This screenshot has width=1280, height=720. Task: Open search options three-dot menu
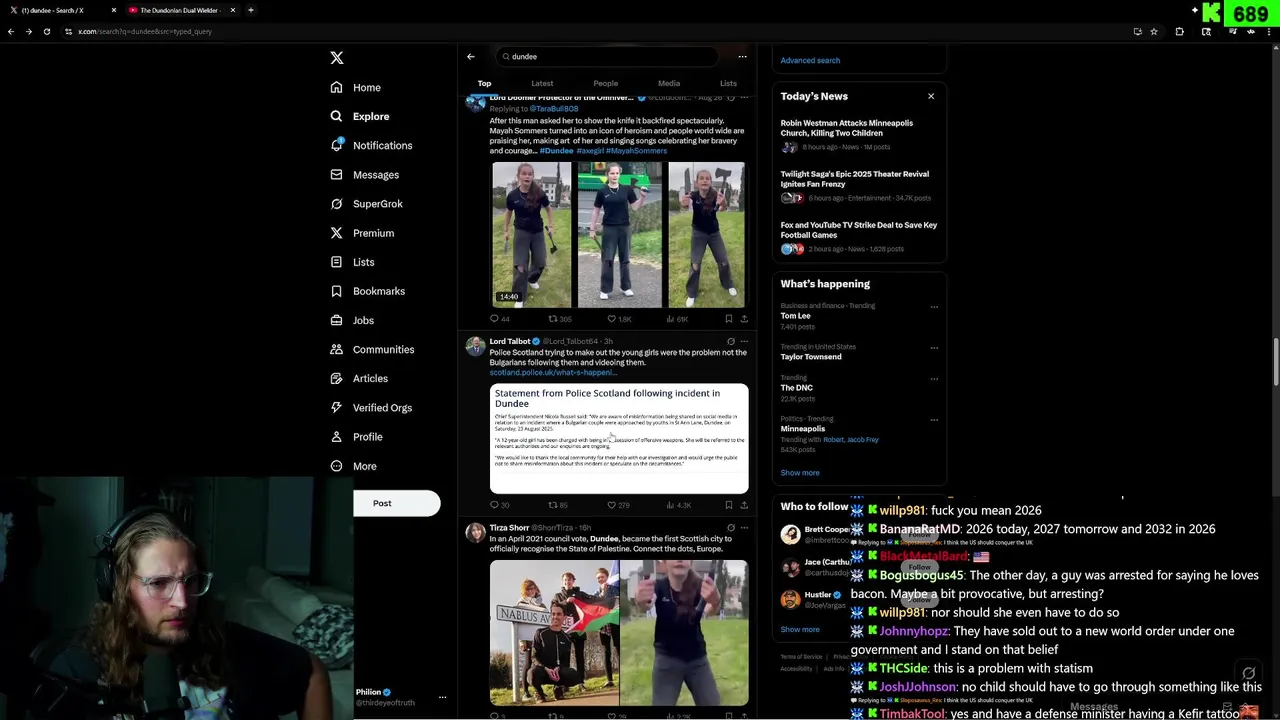(x=742, y=56)
